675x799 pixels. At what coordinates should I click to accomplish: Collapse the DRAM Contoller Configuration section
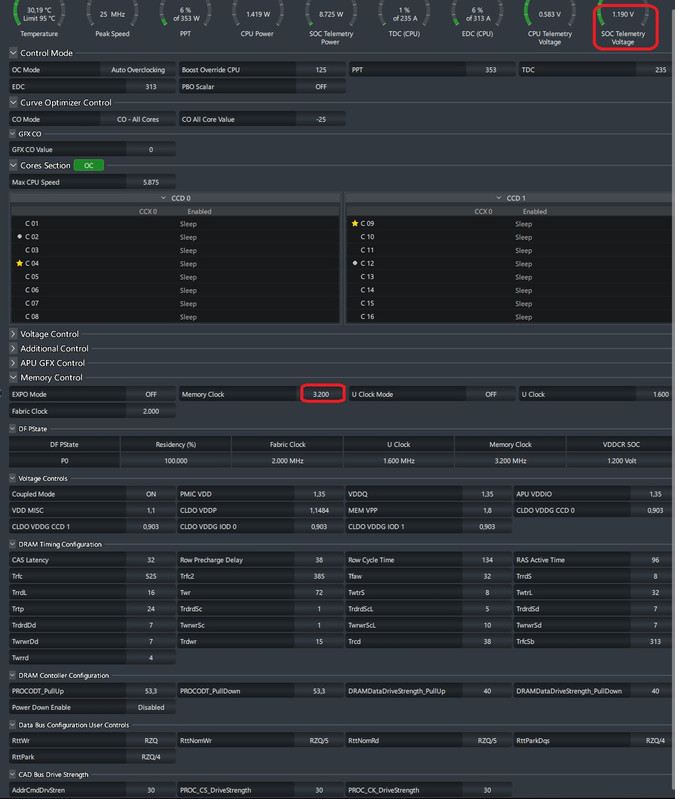13,675
